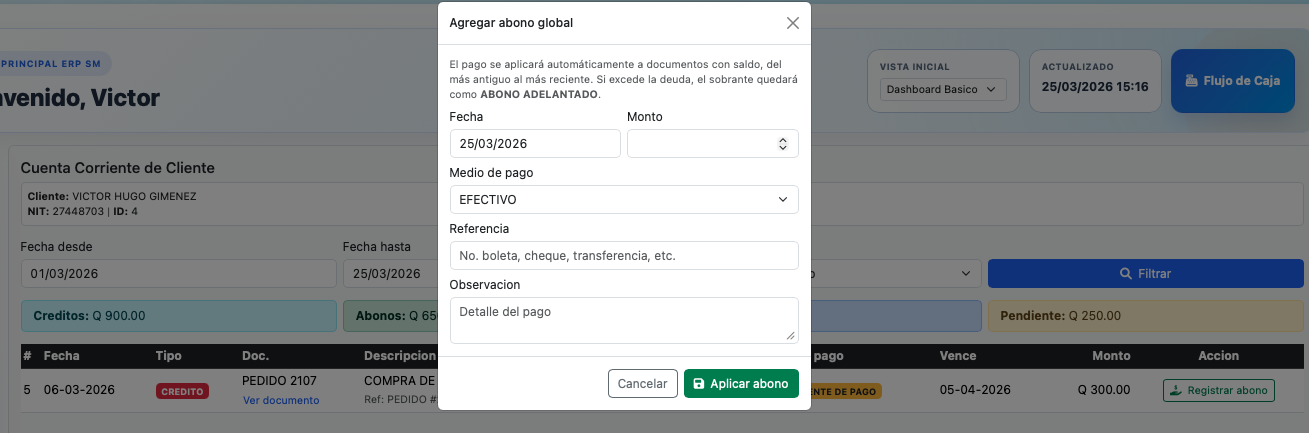Viewport: 1309px width, 433px height.
Task: Click the PEDIDO 2107 document text
Action: 279,381
